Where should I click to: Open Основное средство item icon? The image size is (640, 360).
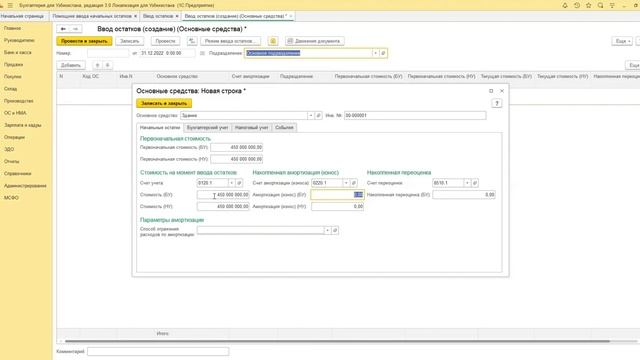pos(318,116)
